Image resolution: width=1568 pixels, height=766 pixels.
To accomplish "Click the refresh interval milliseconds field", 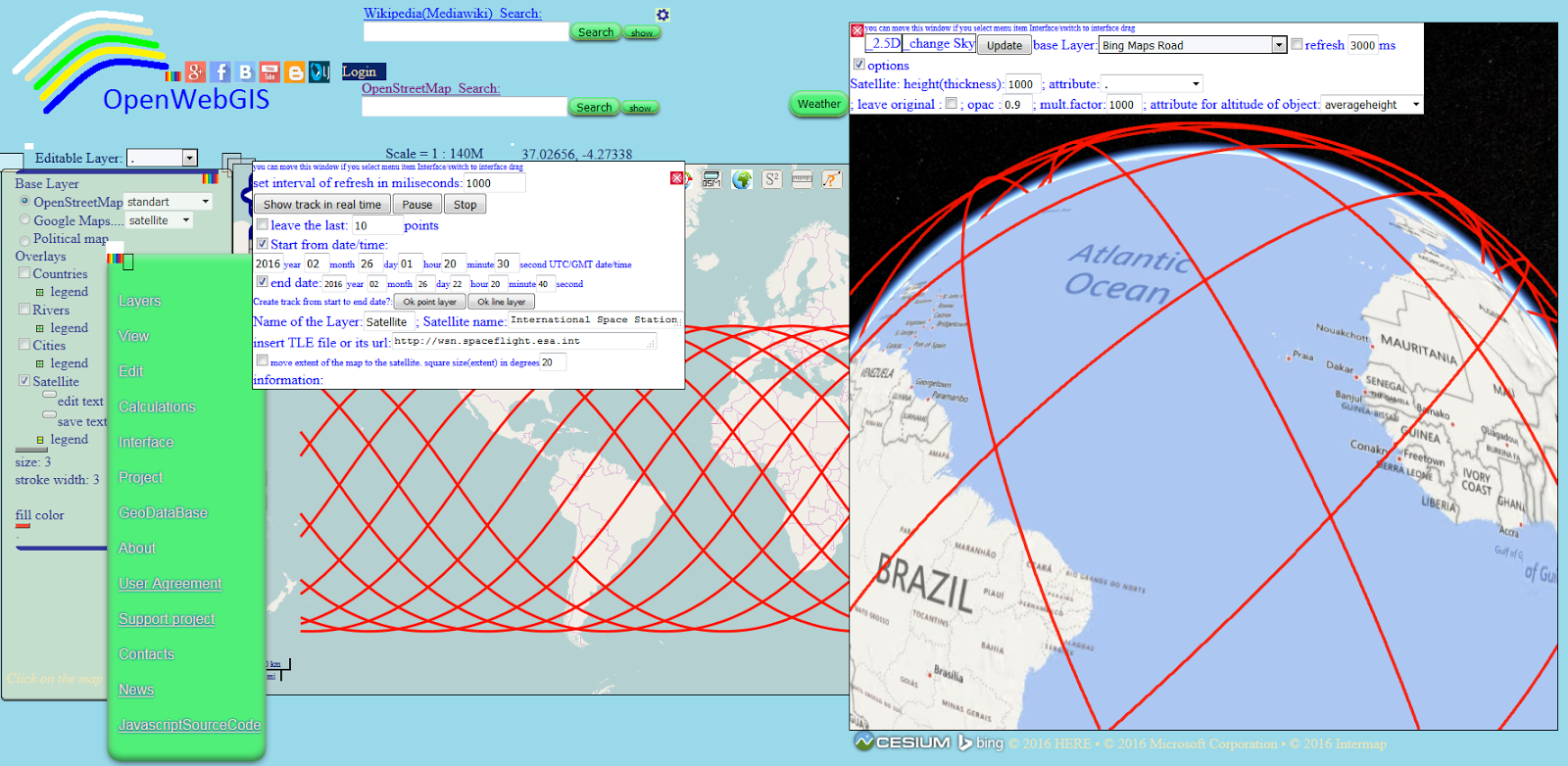I will (x=494, y=183).
